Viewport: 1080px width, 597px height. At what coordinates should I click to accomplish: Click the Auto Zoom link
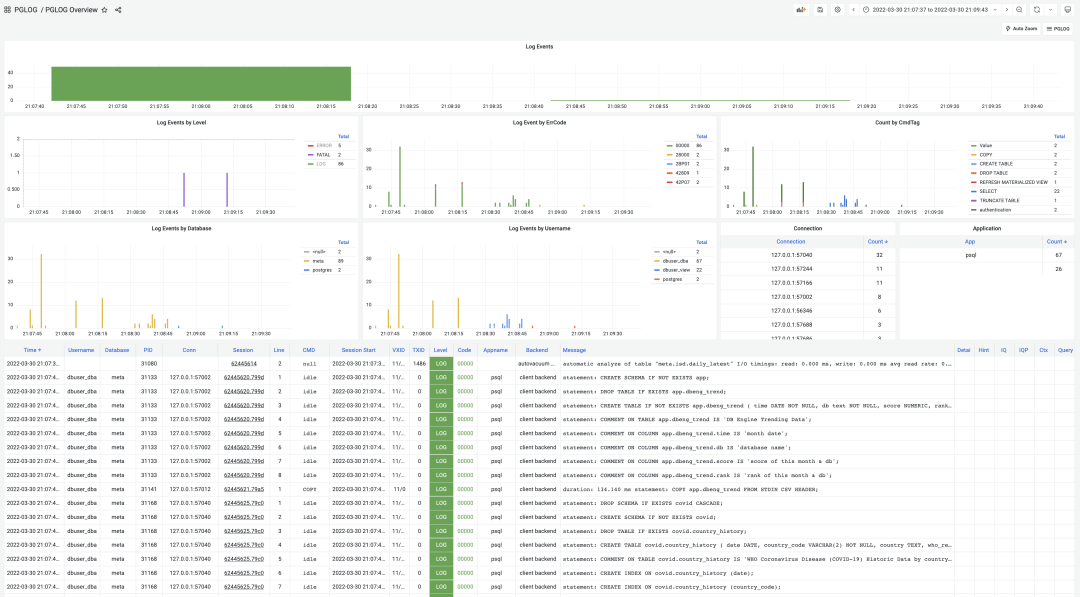click(x=1020, y=29)
